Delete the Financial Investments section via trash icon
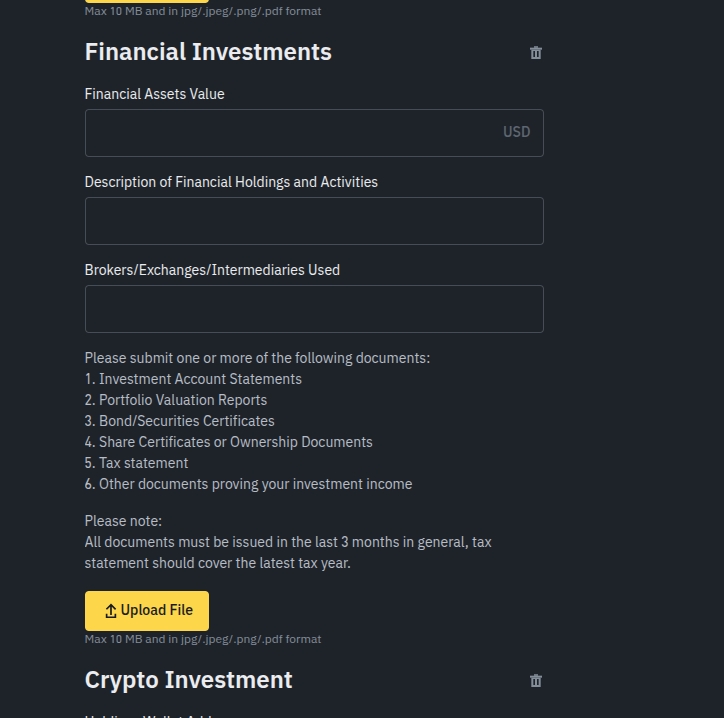 [536, 53]
